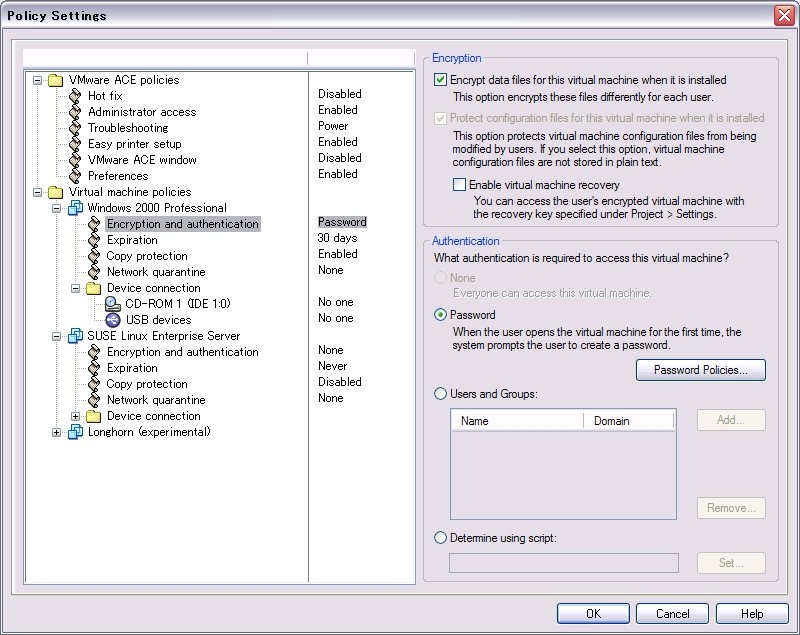This screenshot has width=800, height=635.
Task: Collapse the Virtual machine policies node
Action: click(37, 192)
